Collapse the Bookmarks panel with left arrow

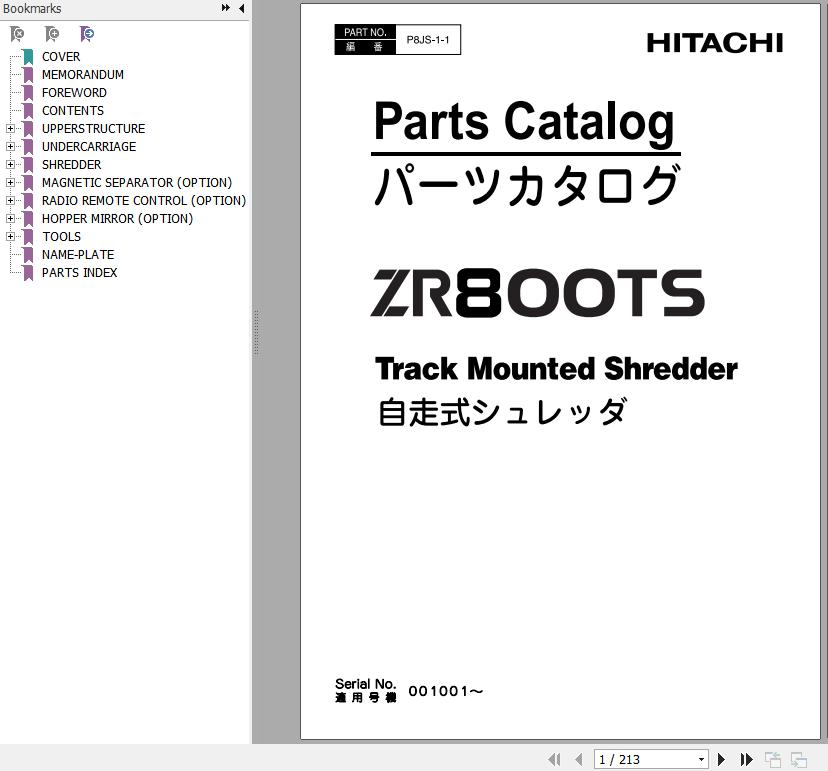tap(242, 8)
